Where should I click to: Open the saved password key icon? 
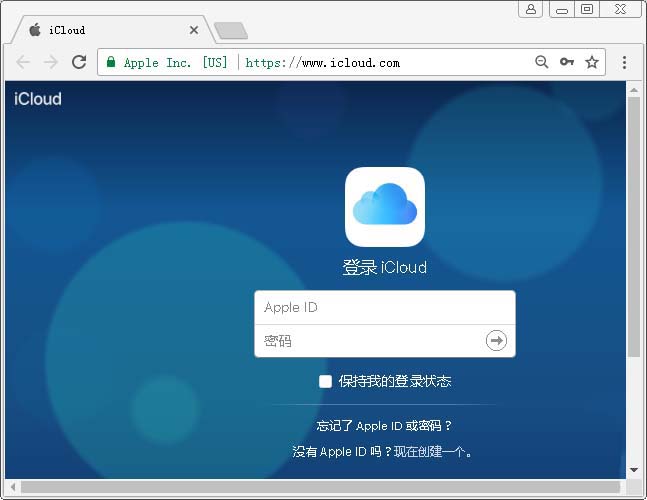tap(567, 62)
